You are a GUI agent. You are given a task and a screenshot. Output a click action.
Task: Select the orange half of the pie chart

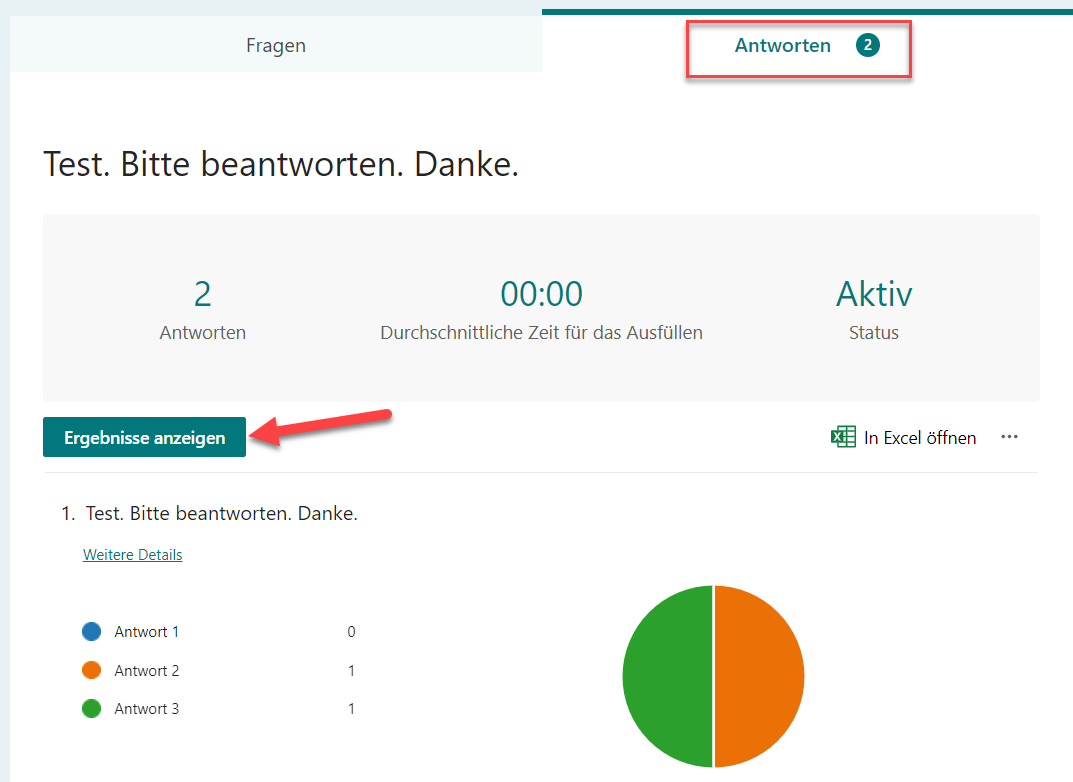[759, 677]
